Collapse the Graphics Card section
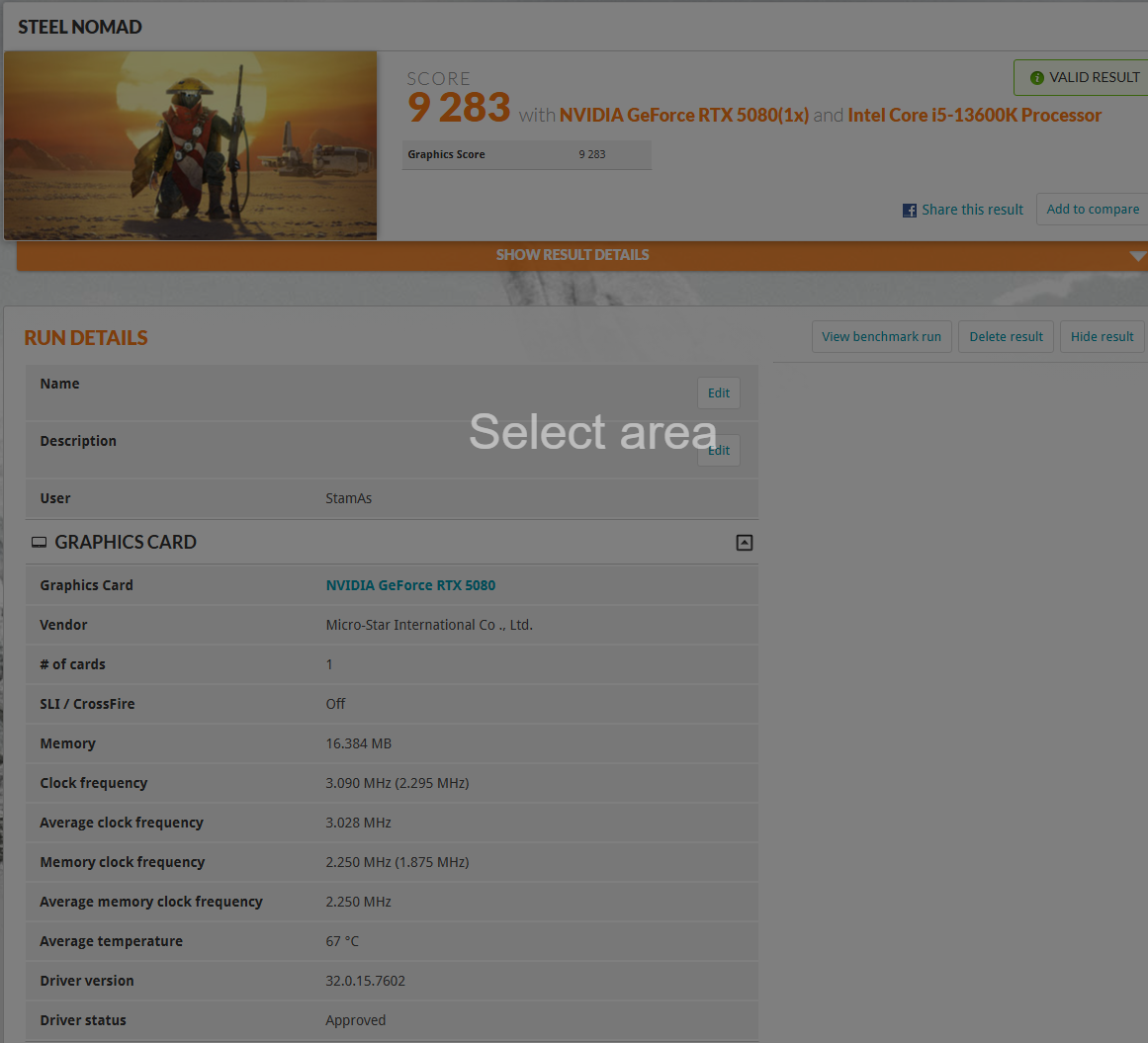1148x1043 pixels. click(x=745, y=543)
